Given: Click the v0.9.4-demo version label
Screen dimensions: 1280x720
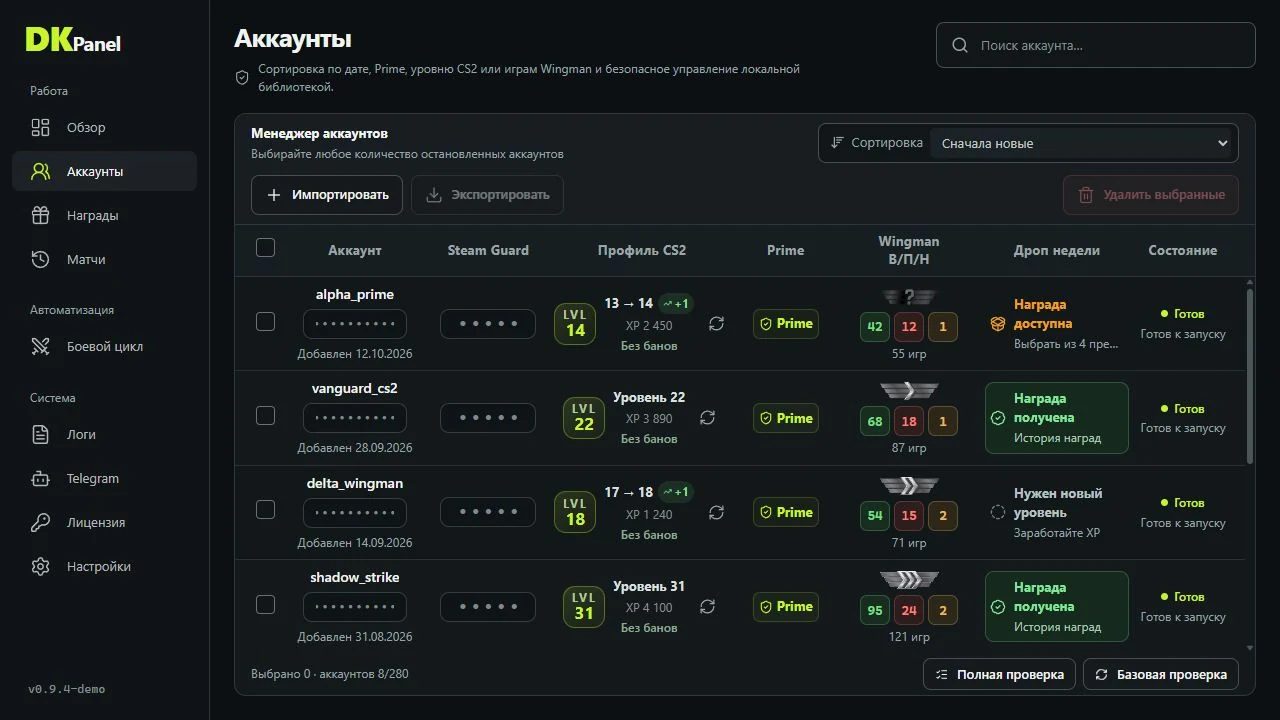Looking at the screenshot, I should (x=66, y=689).
